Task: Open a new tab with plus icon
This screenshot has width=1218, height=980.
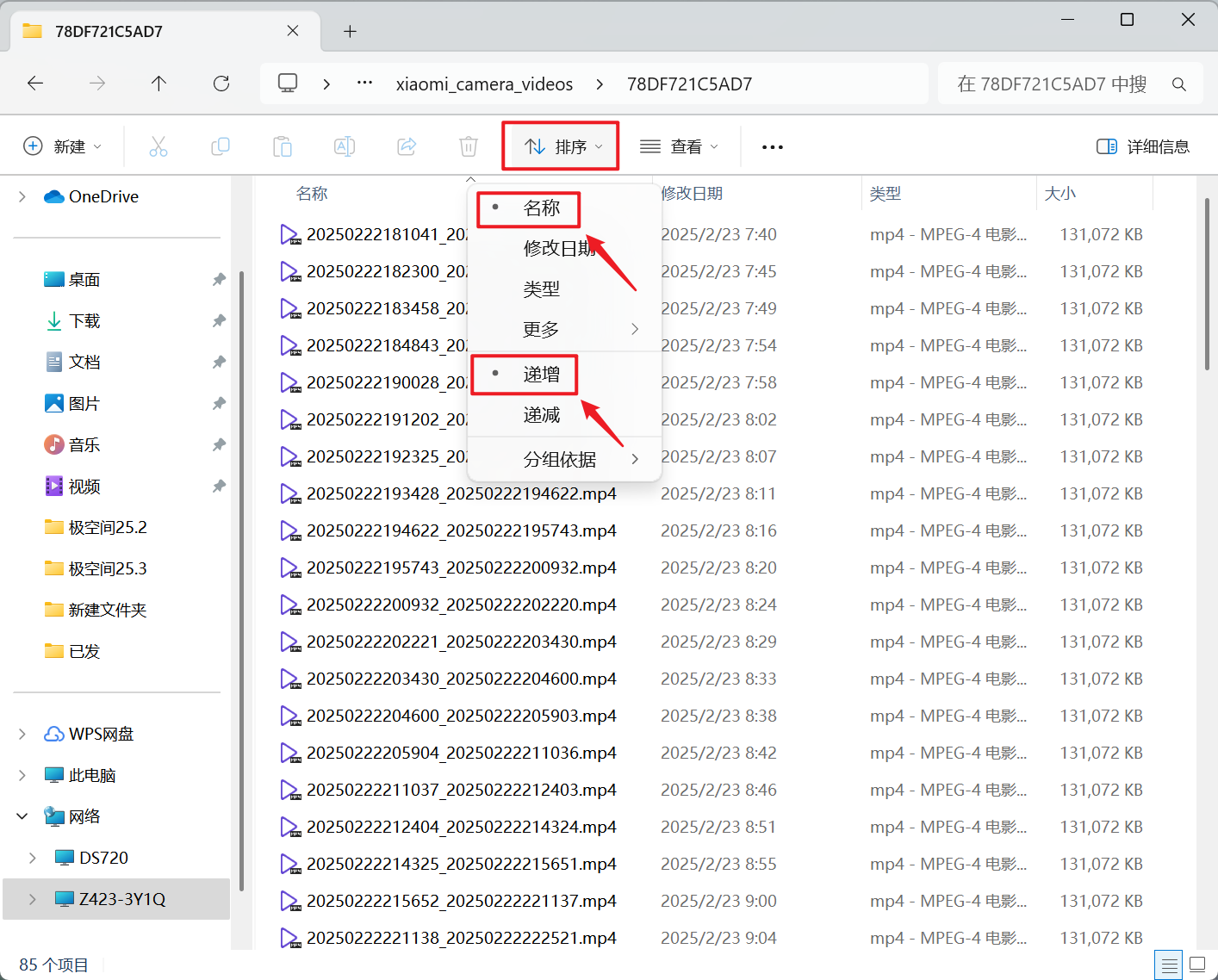Action: tap(350, 32)
